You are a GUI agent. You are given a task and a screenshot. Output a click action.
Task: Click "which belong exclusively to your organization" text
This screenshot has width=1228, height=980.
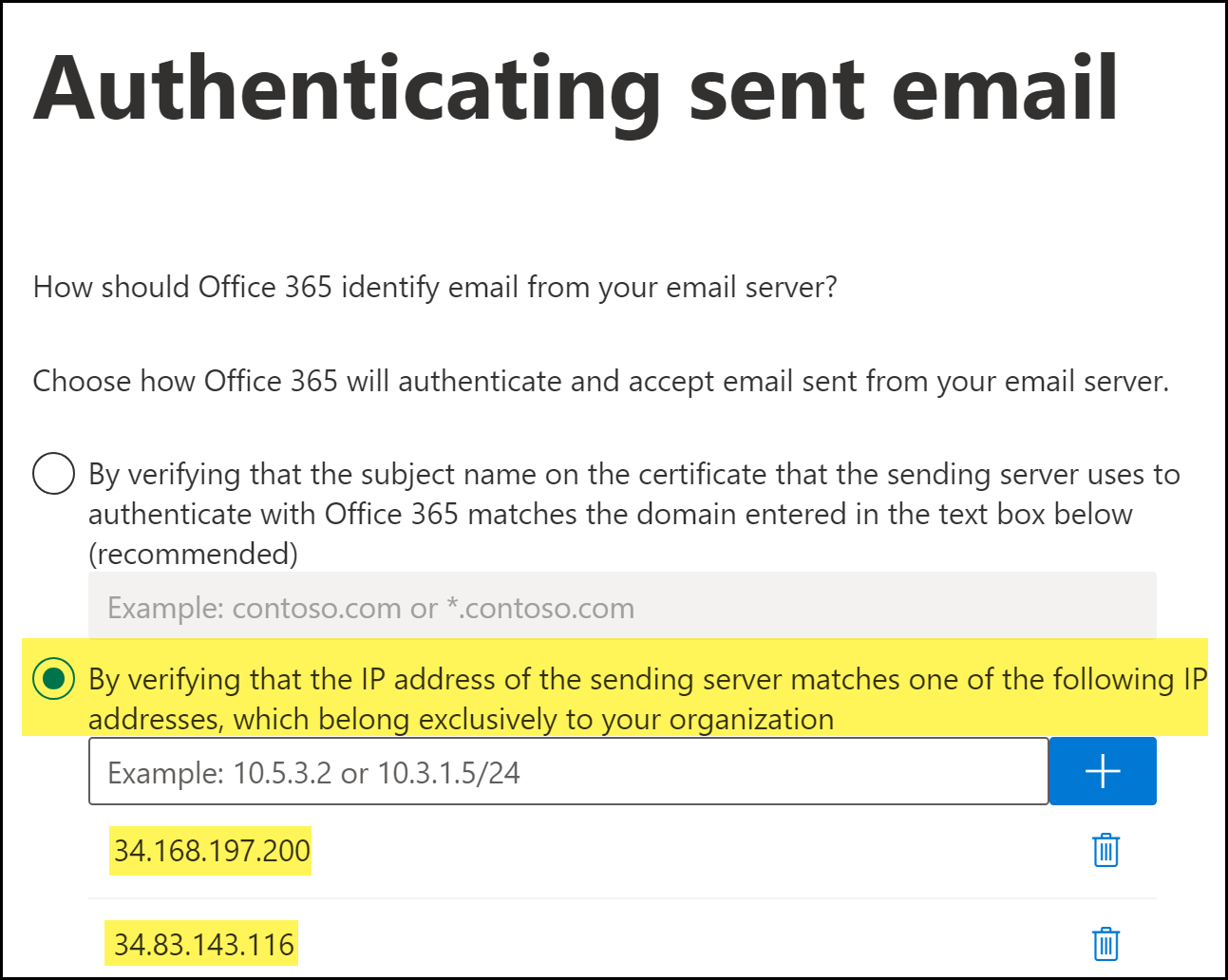(x=534, y=720)
